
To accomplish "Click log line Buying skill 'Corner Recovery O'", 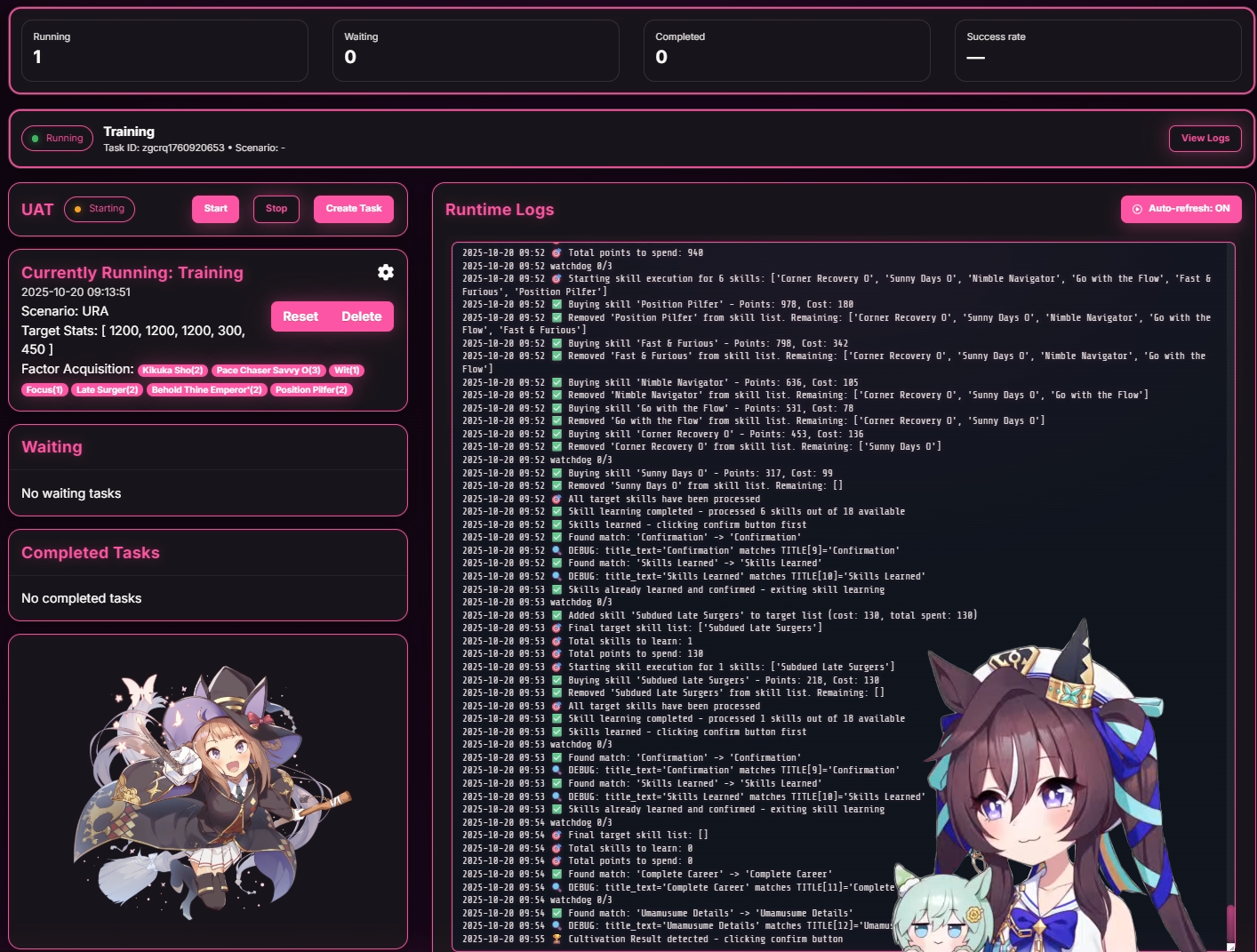I will 663,435.
